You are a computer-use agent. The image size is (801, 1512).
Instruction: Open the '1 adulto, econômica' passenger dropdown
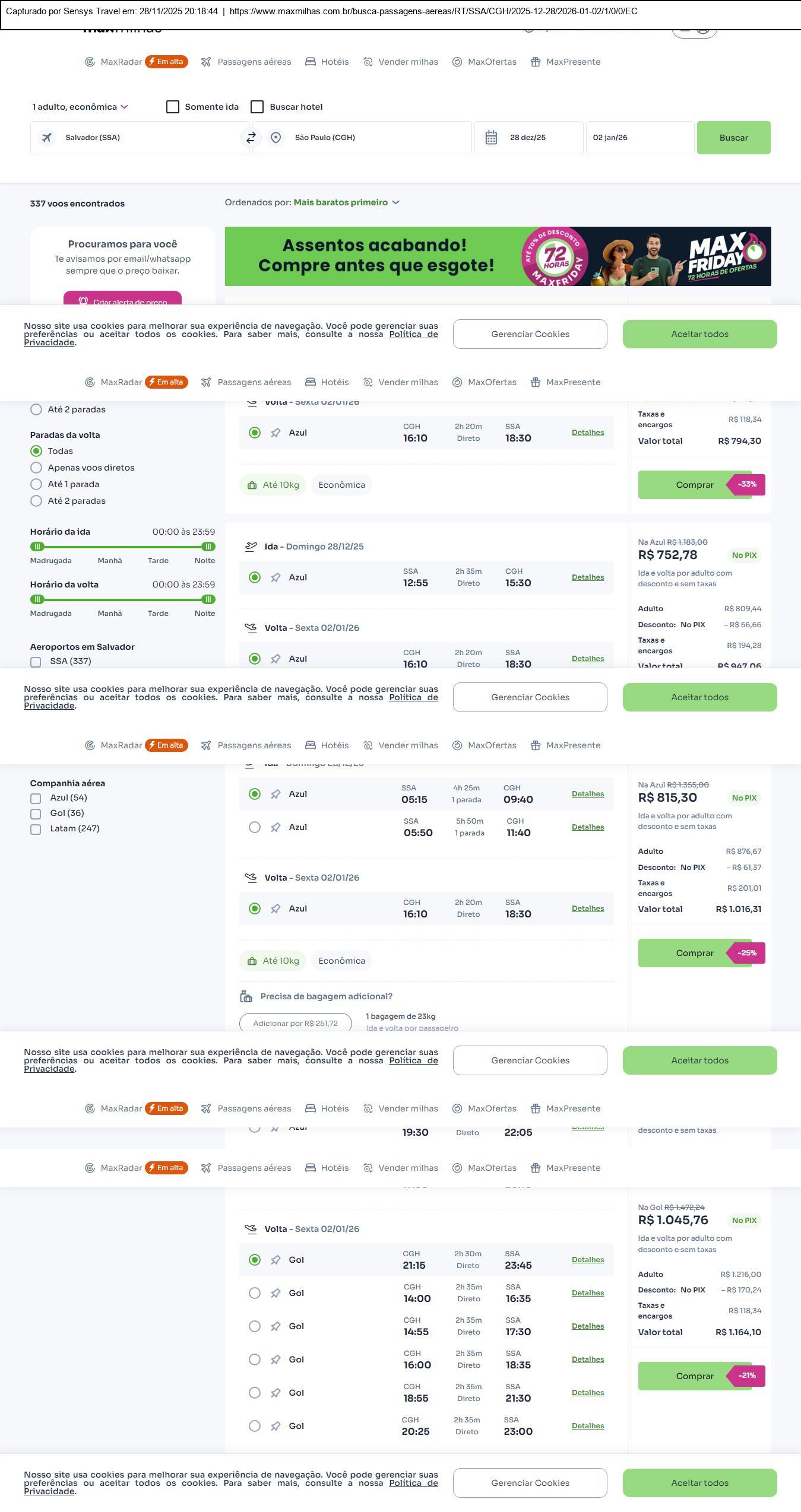[x=80, y=107]
